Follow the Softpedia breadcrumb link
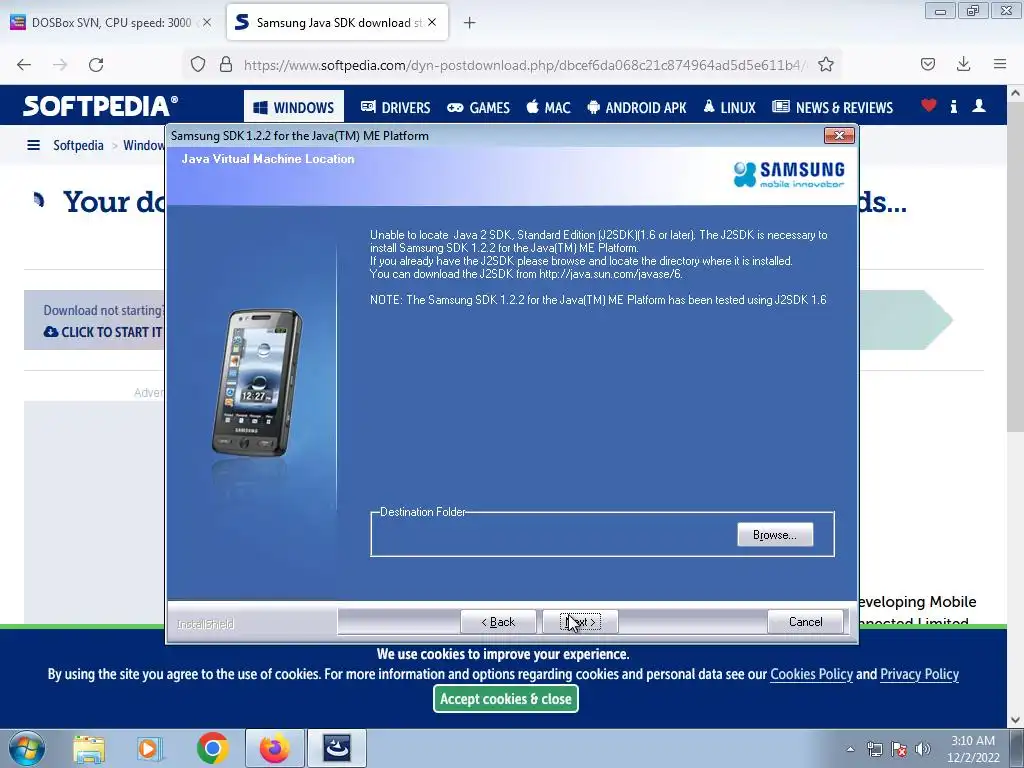Screen dimensions: 1024x768 [x=78, y=145]
